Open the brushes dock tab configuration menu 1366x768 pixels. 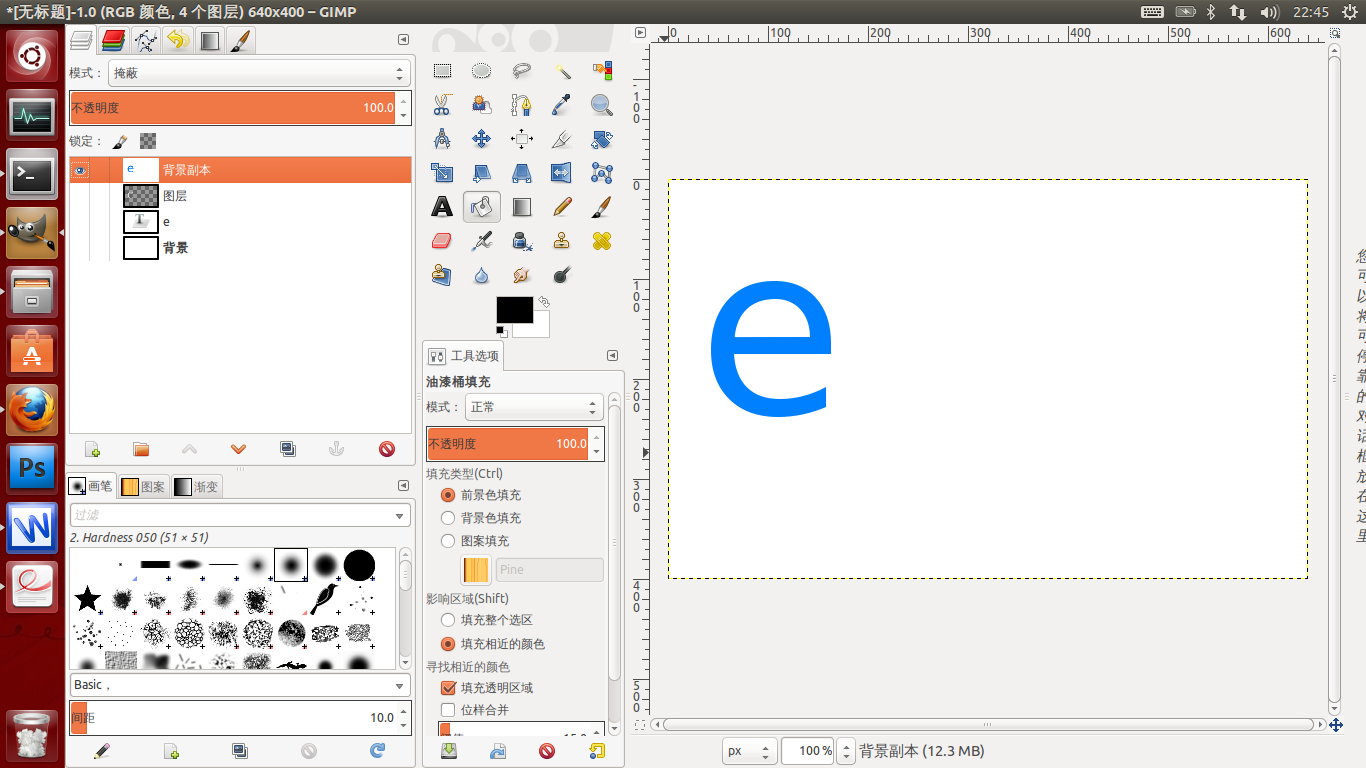(x=403, y=487)
